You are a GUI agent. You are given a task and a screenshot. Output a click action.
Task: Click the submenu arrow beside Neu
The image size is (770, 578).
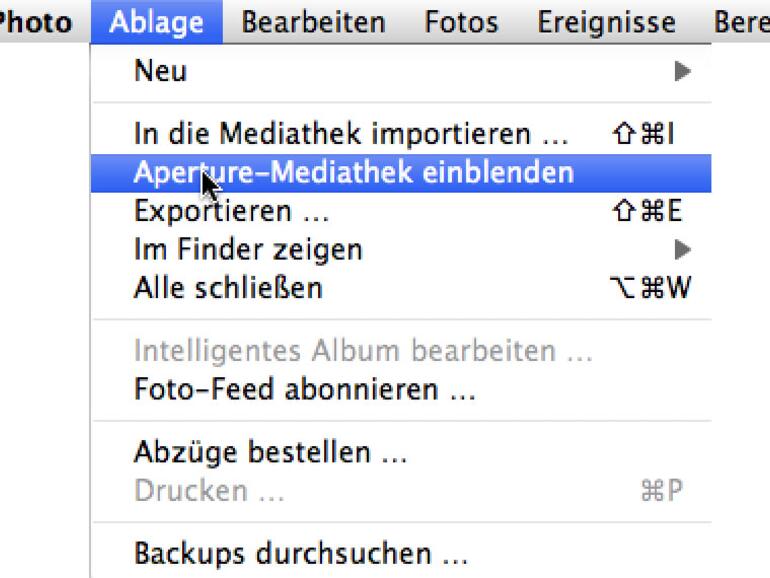pyautogui.click(x=683, y=71)
